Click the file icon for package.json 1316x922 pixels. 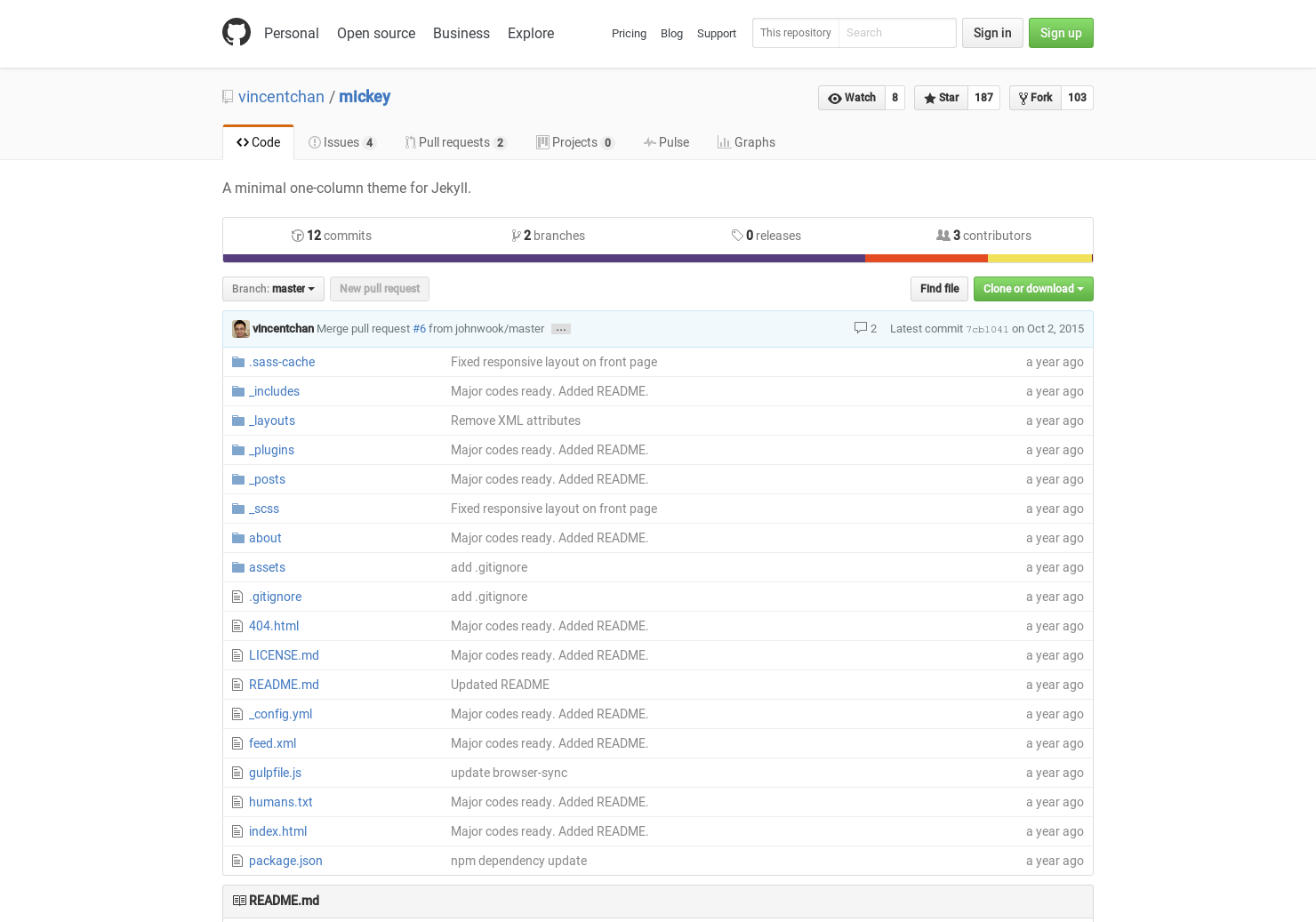237,861
